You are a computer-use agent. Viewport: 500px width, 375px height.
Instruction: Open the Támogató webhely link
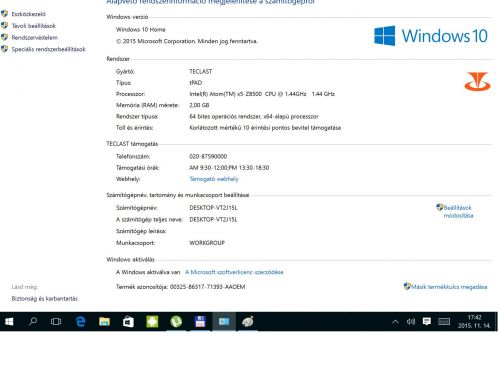tap(214, 179)
